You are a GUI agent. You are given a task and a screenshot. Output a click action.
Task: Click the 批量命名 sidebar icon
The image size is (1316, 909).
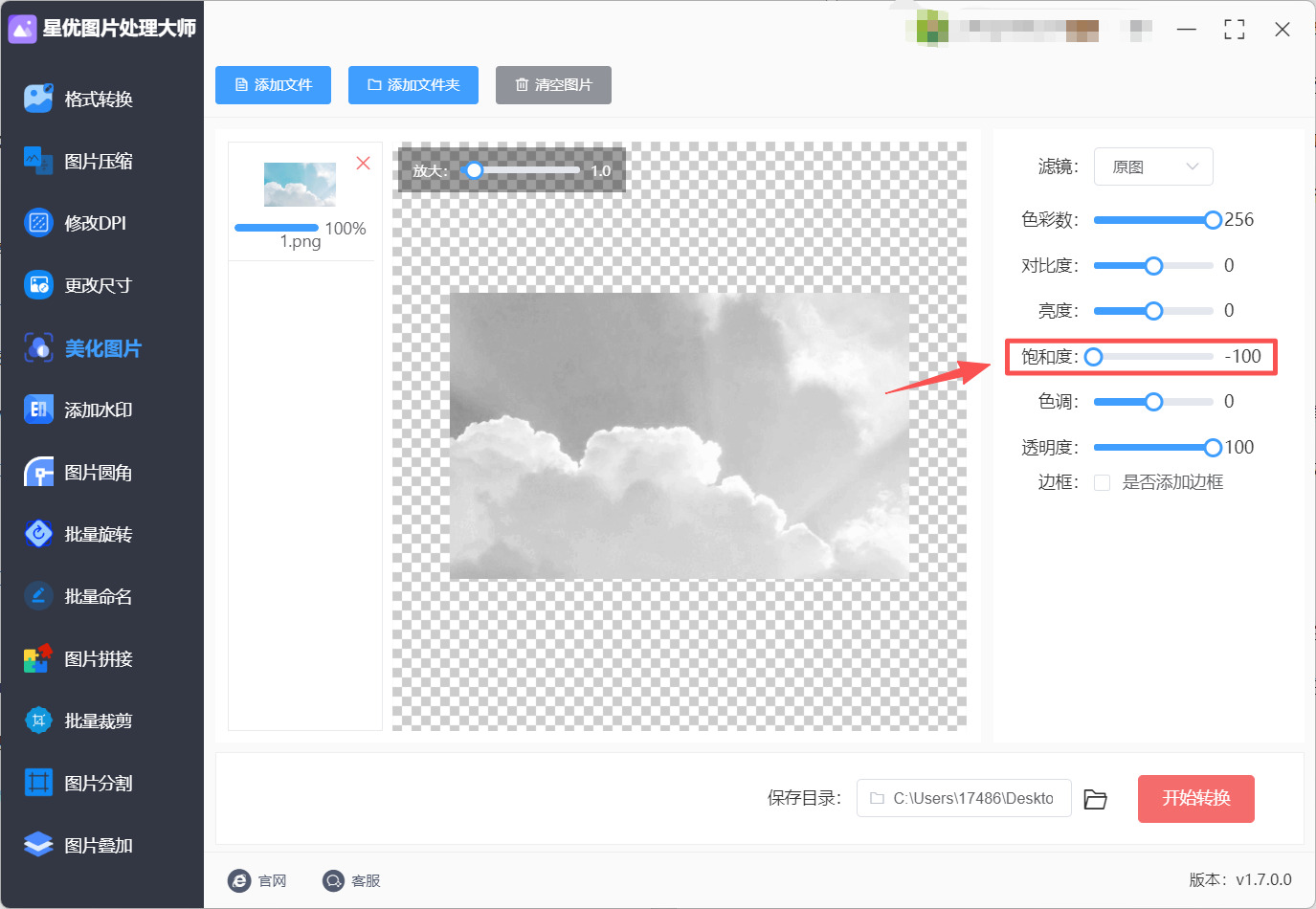coord(38,596)
